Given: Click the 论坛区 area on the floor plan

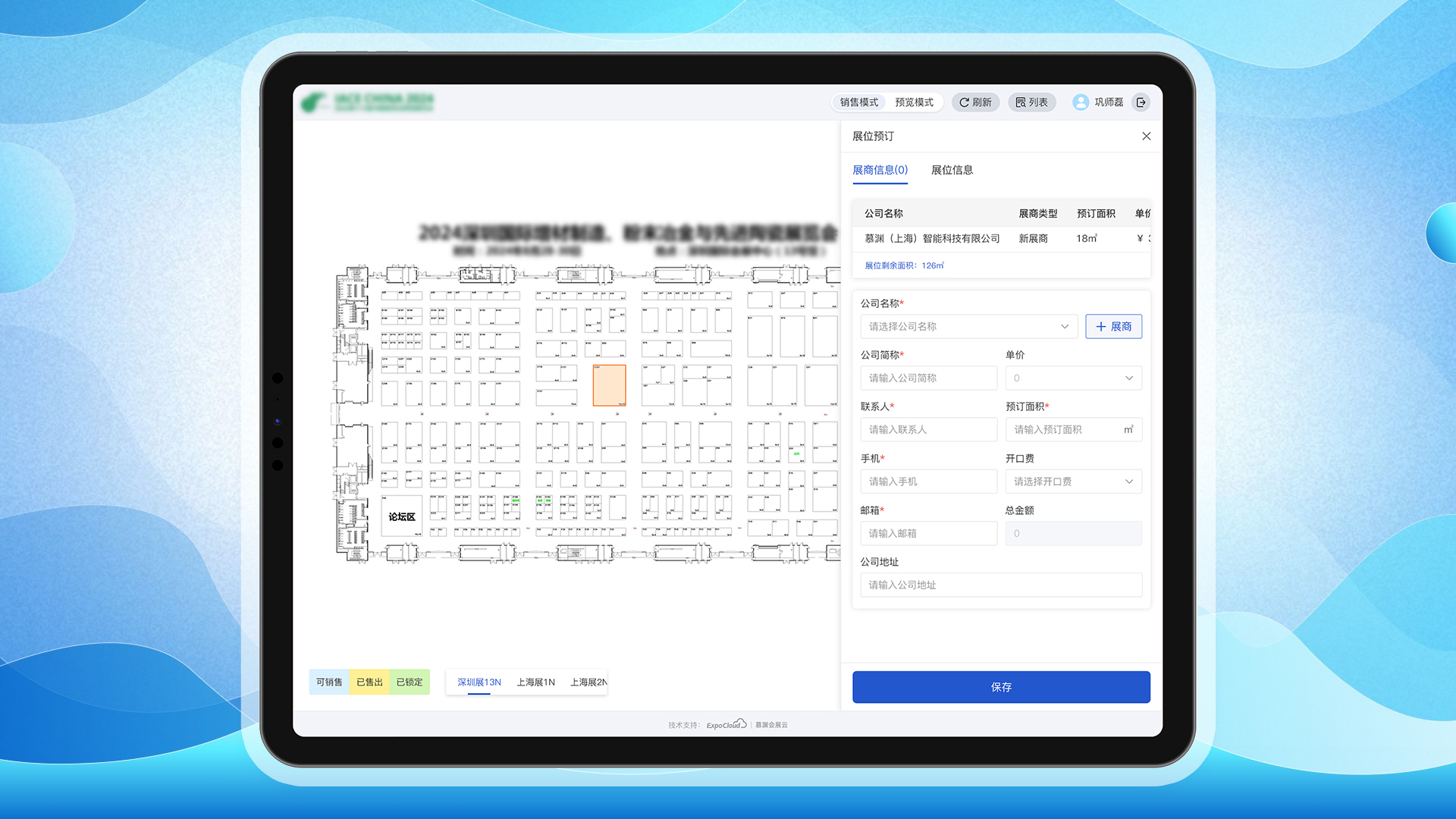Looking at the screenshot, I should point(402,517).
